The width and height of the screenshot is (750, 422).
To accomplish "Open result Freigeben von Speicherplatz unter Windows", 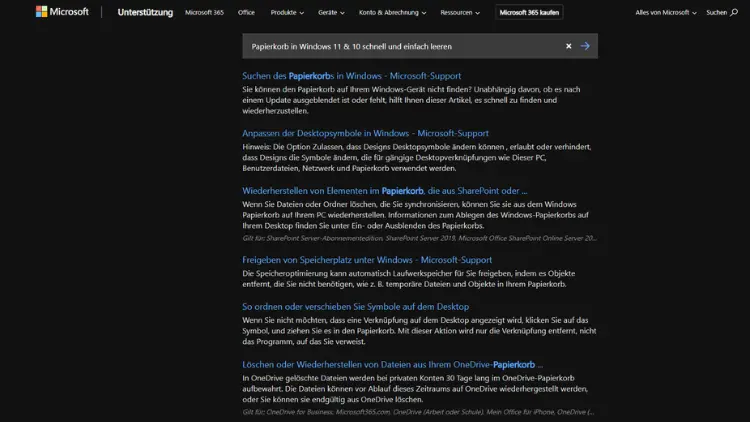I will (x=367, y=260).
